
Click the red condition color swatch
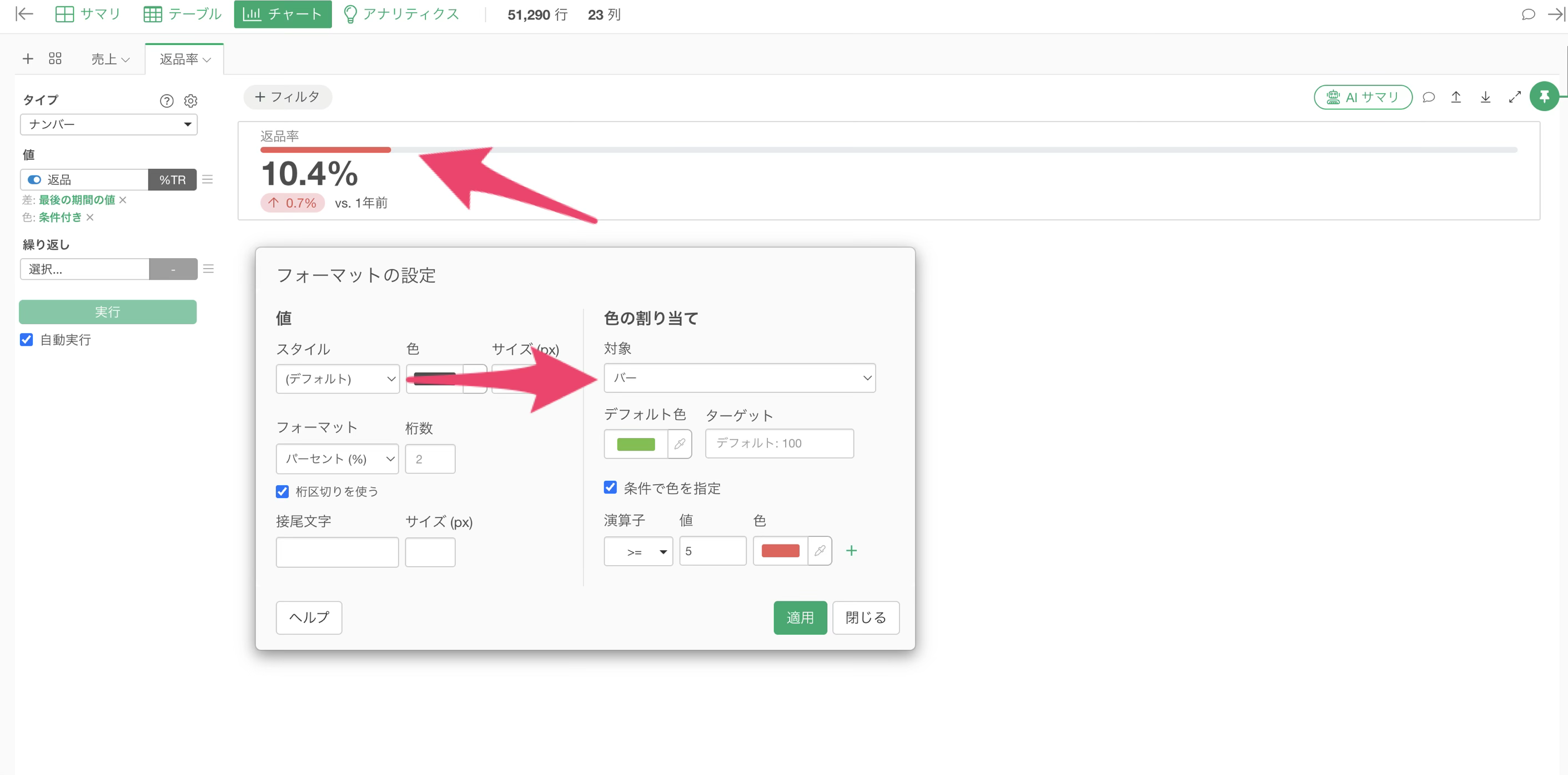tap(780, 551)
